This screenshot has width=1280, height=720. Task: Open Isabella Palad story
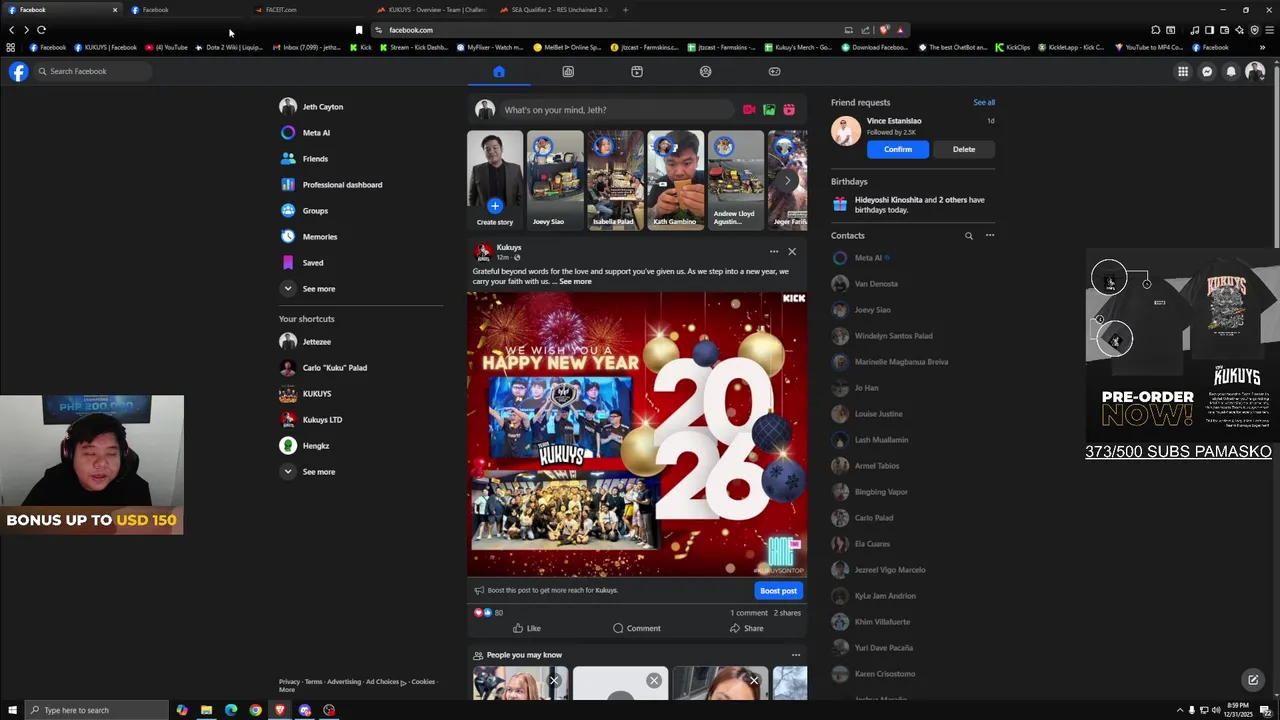pos(615,180)
